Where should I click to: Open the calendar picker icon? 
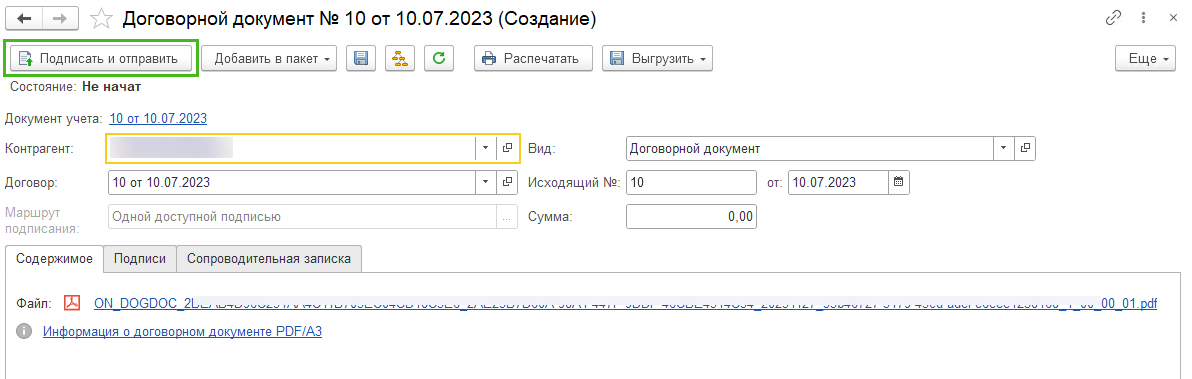coord(899,182)
